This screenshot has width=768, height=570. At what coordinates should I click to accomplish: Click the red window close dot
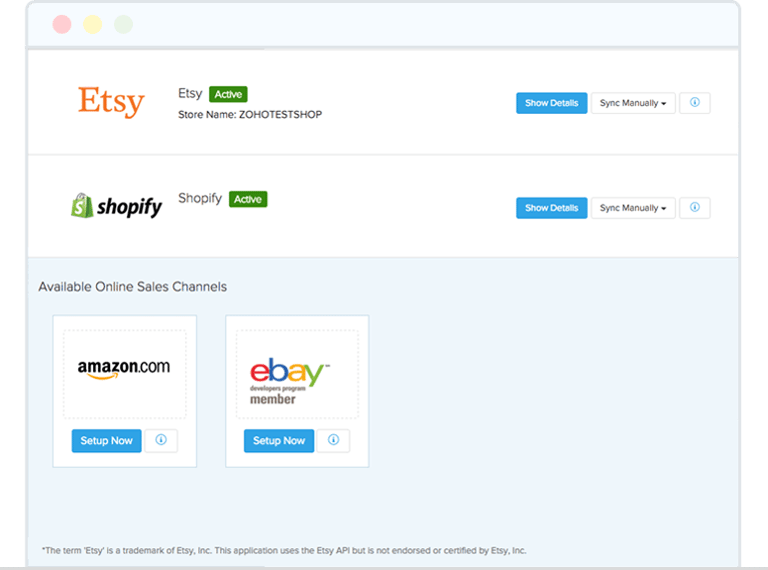62,24
